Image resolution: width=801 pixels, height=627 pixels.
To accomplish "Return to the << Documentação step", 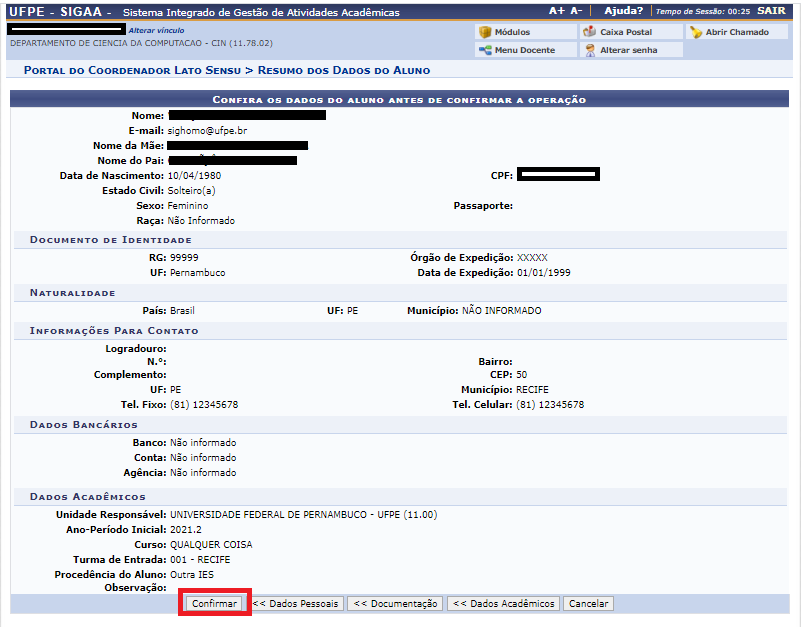I will coord(395,604).
